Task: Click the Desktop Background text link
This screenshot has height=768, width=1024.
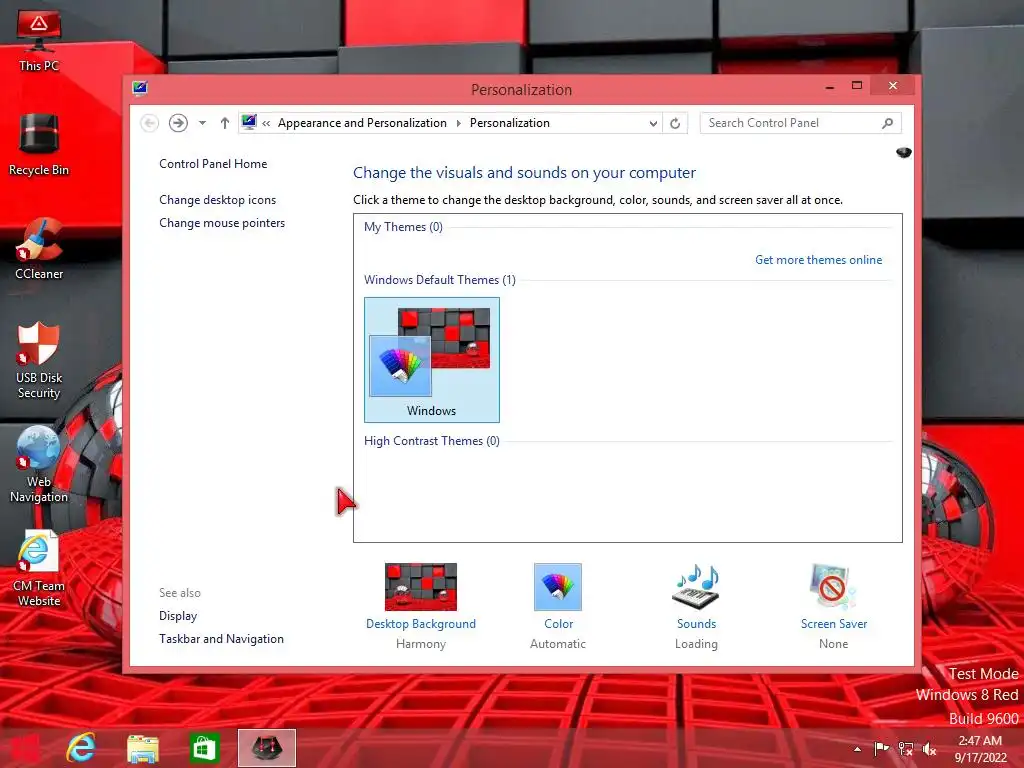Action: click(421, 624)
